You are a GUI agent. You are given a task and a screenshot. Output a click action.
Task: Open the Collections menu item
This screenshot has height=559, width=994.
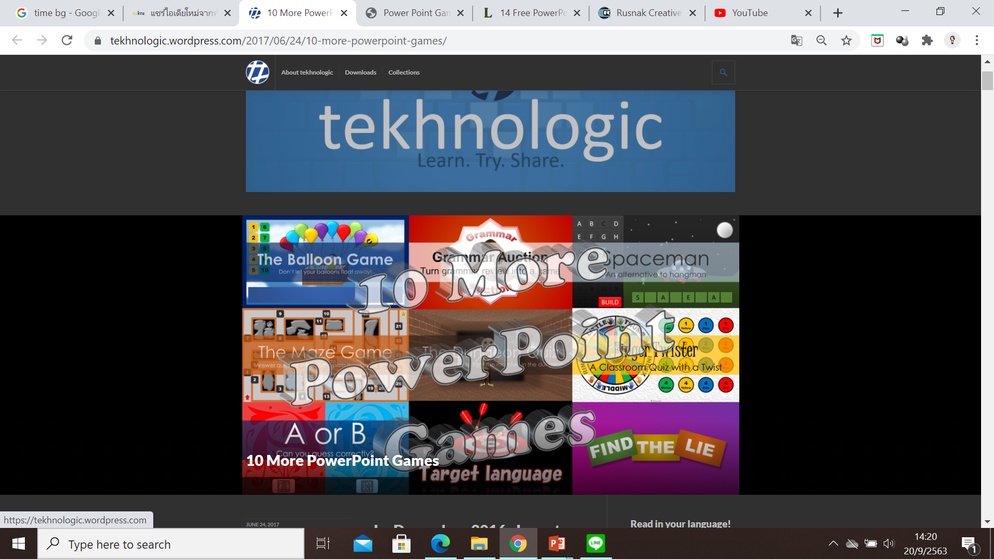point(404,72)
